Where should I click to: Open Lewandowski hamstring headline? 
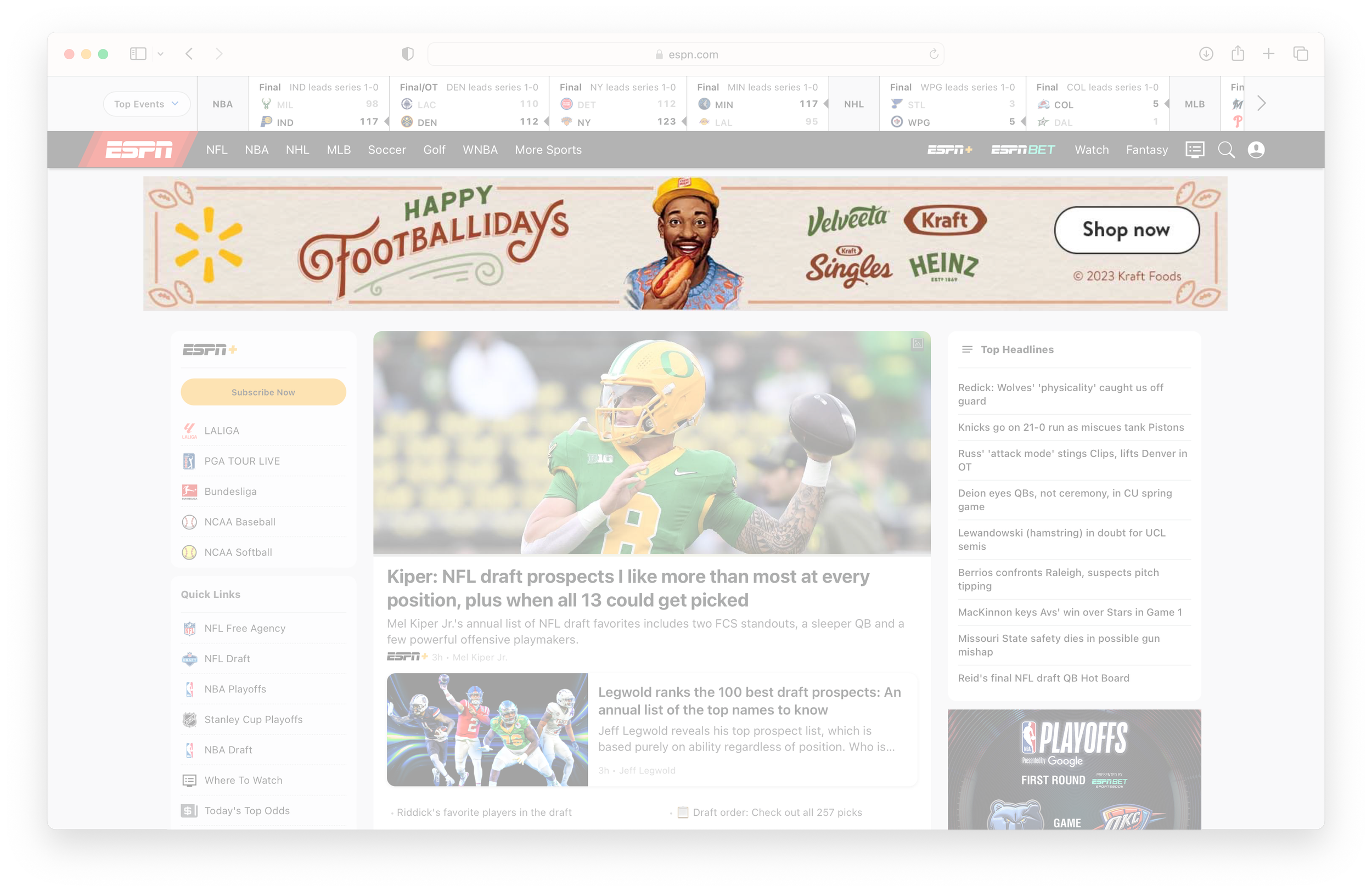tap(1061, 539)
